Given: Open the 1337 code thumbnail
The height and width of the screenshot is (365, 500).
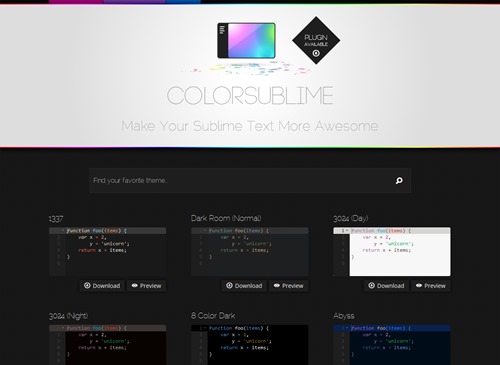Looking at the screenshot, I should click(x=108, y=252).
